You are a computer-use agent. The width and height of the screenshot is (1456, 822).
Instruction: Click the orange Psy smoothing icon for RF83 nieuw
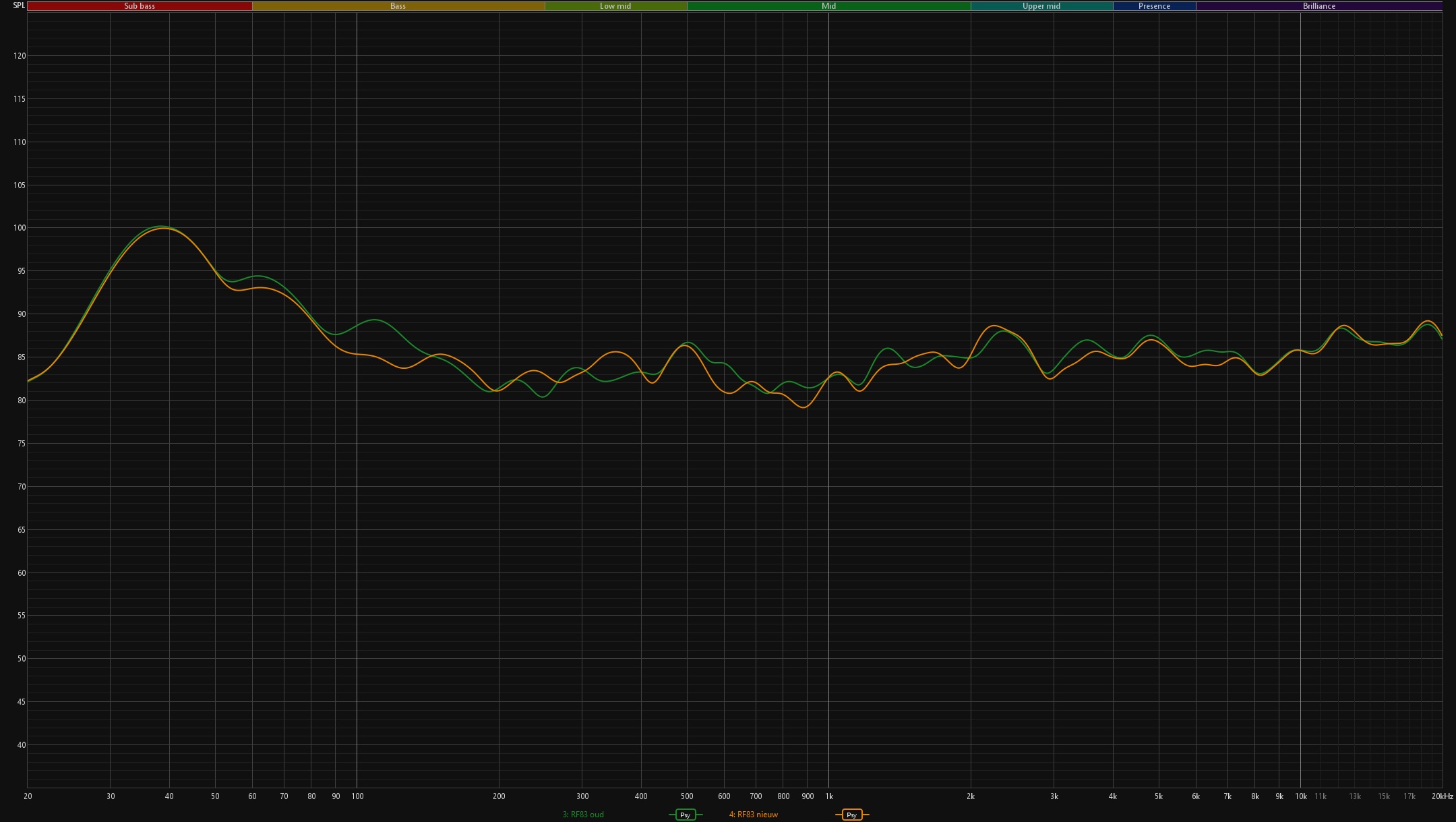[x=852, y=815]
